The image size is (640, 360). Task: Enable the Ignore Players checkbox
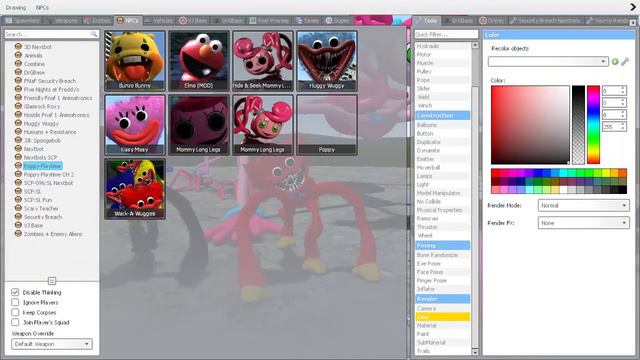click(x=15, y=302)
